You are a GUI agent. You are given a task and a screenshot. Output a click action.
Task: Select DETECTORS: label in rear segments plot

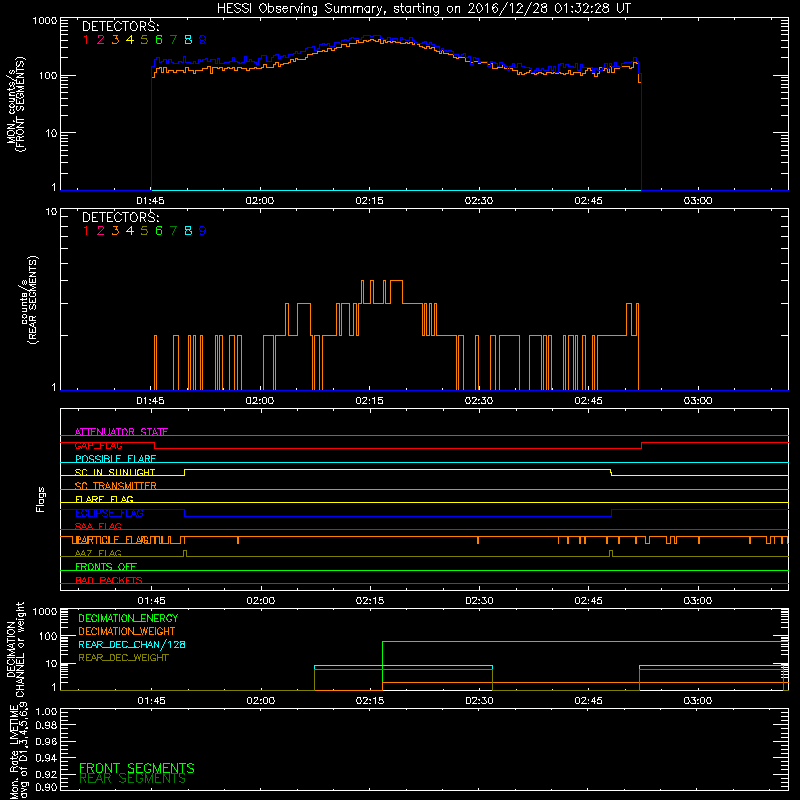pyautogui.click(x=120, y=218)
